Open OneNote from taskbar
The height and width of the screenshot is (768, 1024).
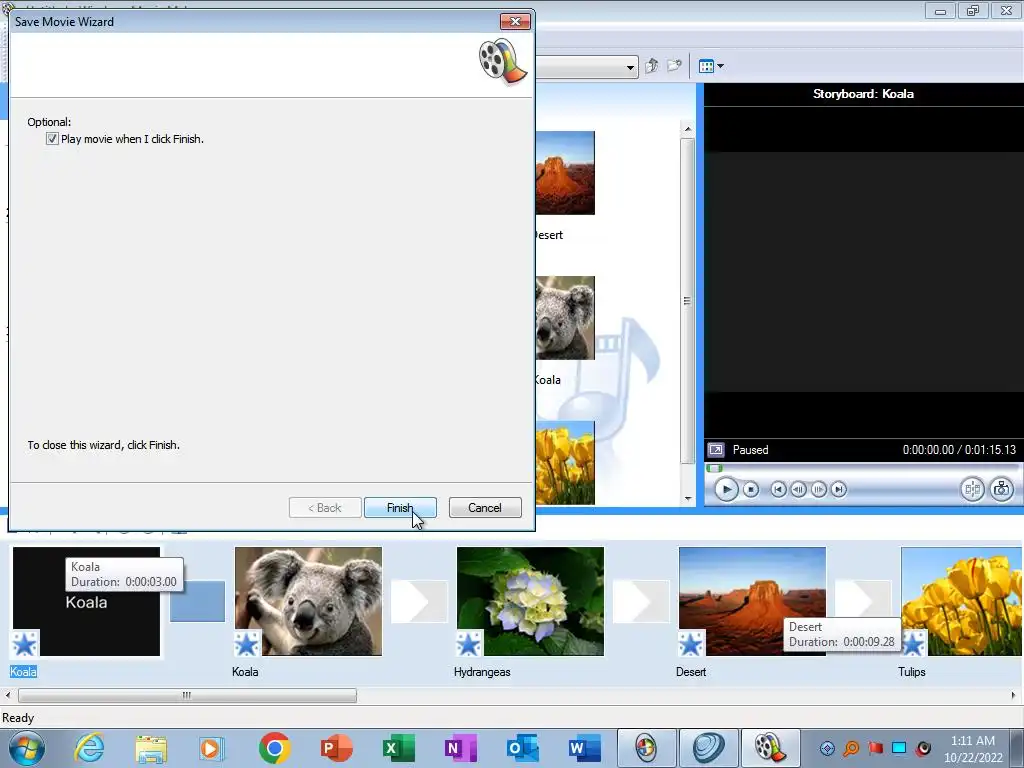[x=460, y=748]
